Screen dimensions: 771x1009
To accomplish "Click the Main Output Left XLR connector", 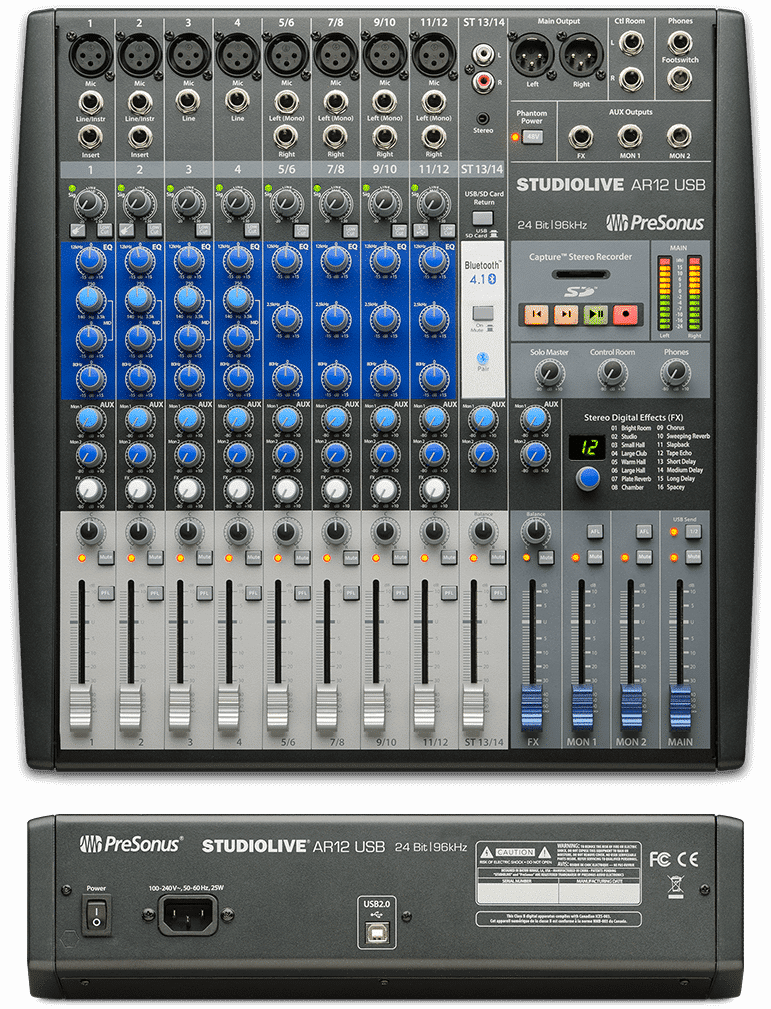I will click(532, 55).
